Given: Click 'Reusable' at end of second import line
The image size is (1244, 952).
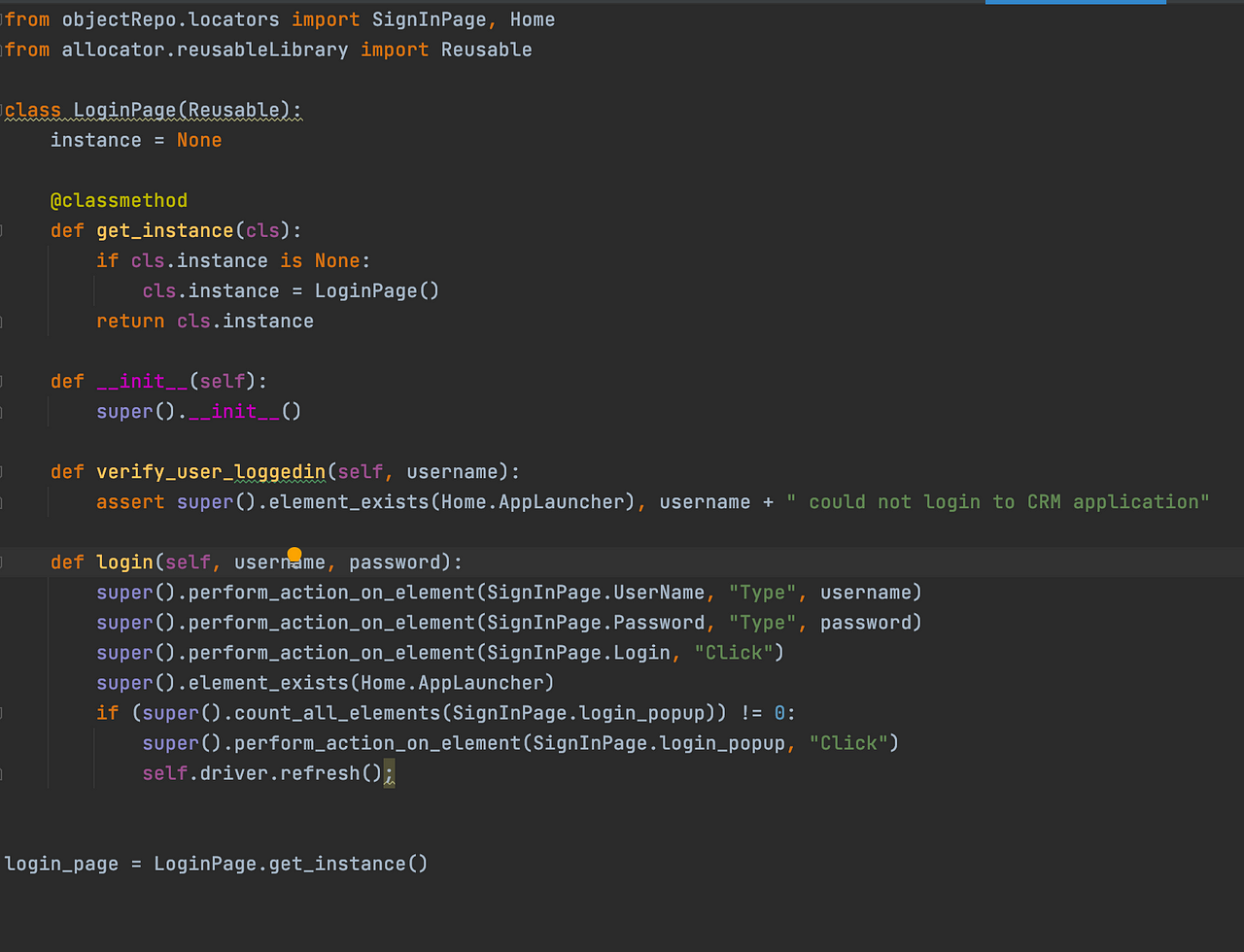Looking at the screenshot, I should (487, 50).
